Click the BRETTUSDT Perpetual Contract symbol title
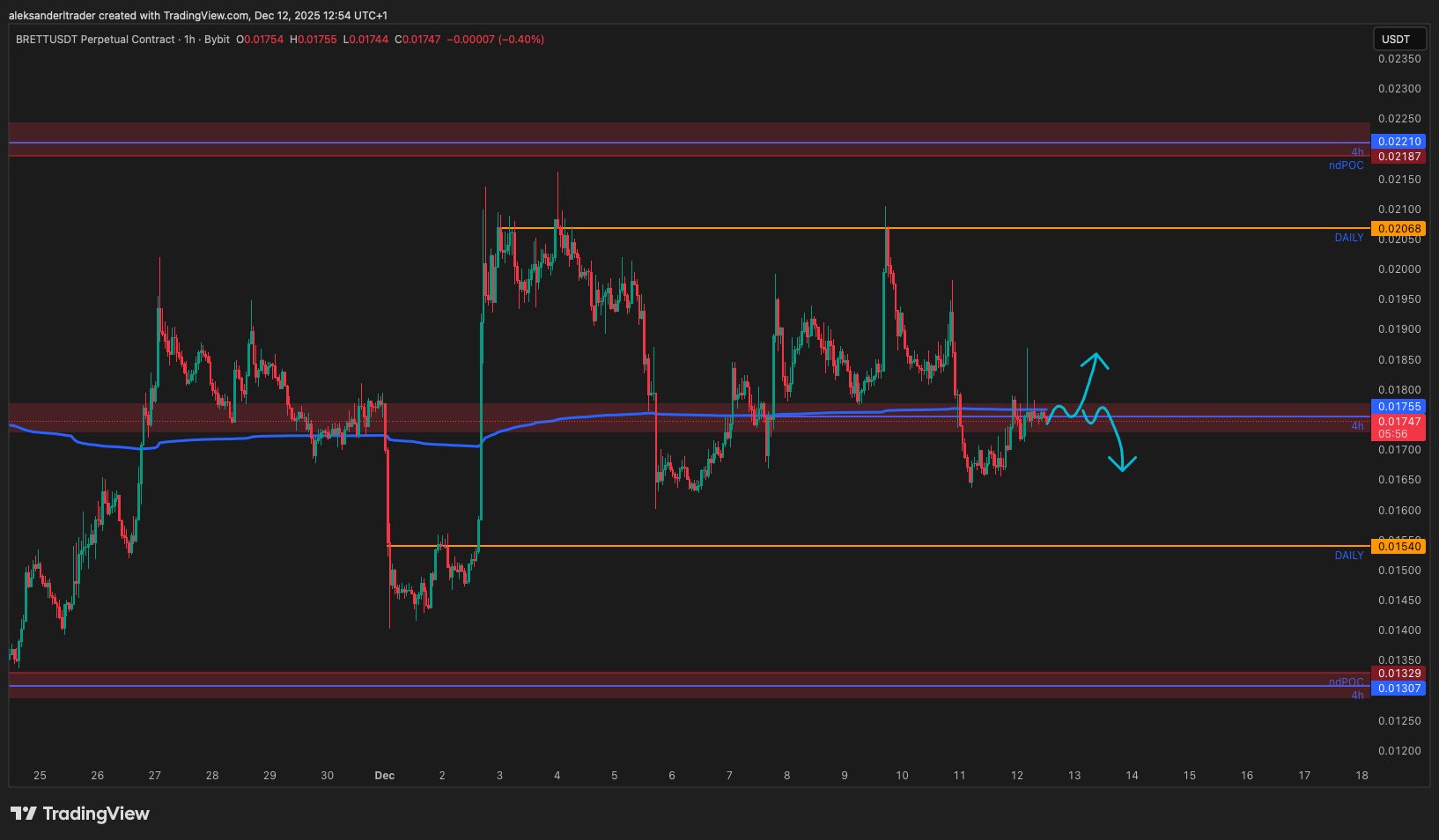1439x840 pixels. tap(95, 40)
